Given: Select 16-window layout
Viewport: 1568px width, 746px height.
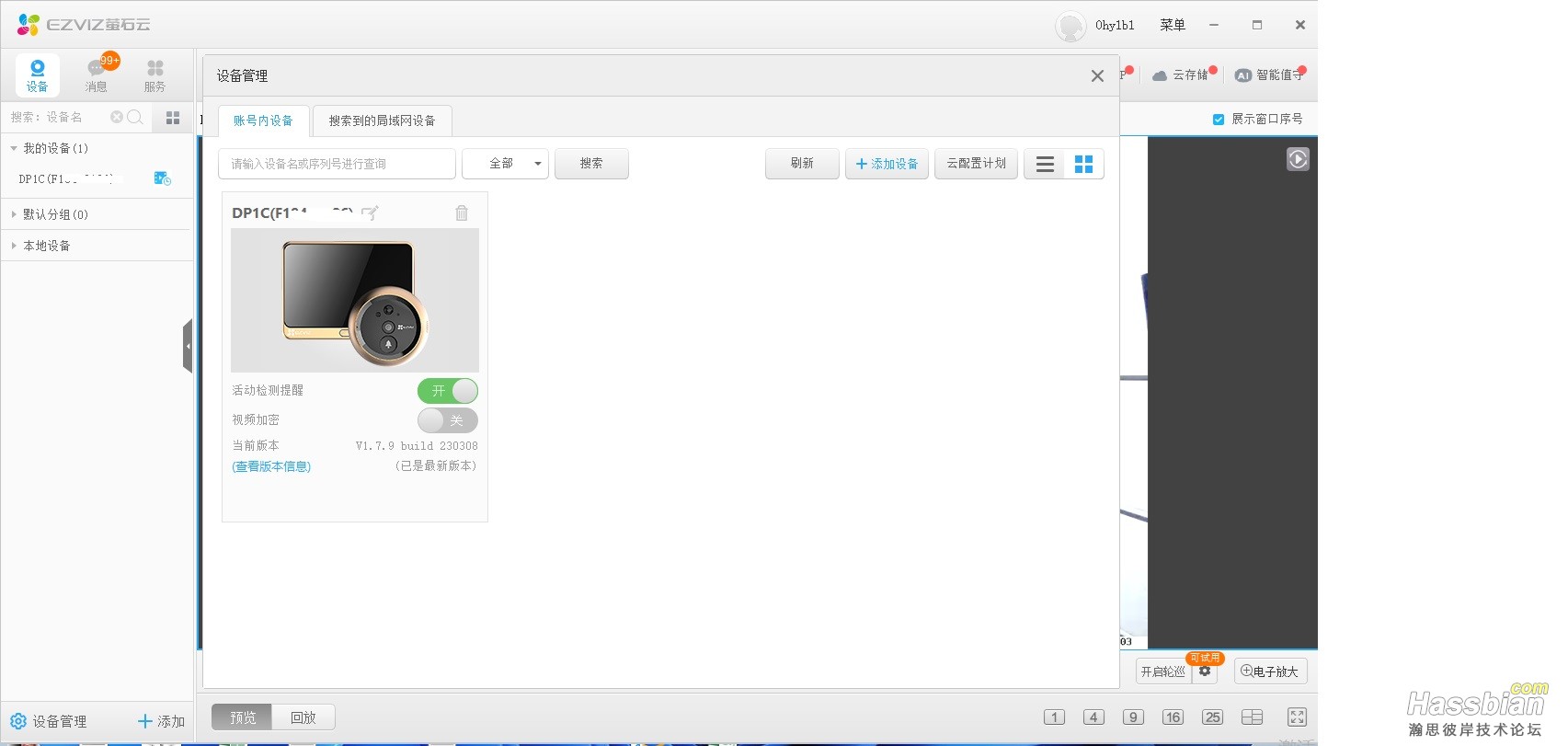Looking at the screenshot, I should point(1173,717).
